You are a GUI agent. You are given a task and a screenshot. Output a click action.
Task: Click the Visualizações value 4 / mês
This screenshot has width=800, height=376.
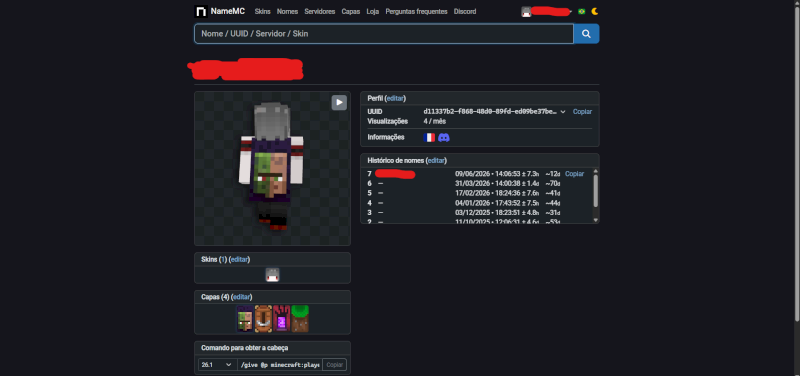coord(435,121)
